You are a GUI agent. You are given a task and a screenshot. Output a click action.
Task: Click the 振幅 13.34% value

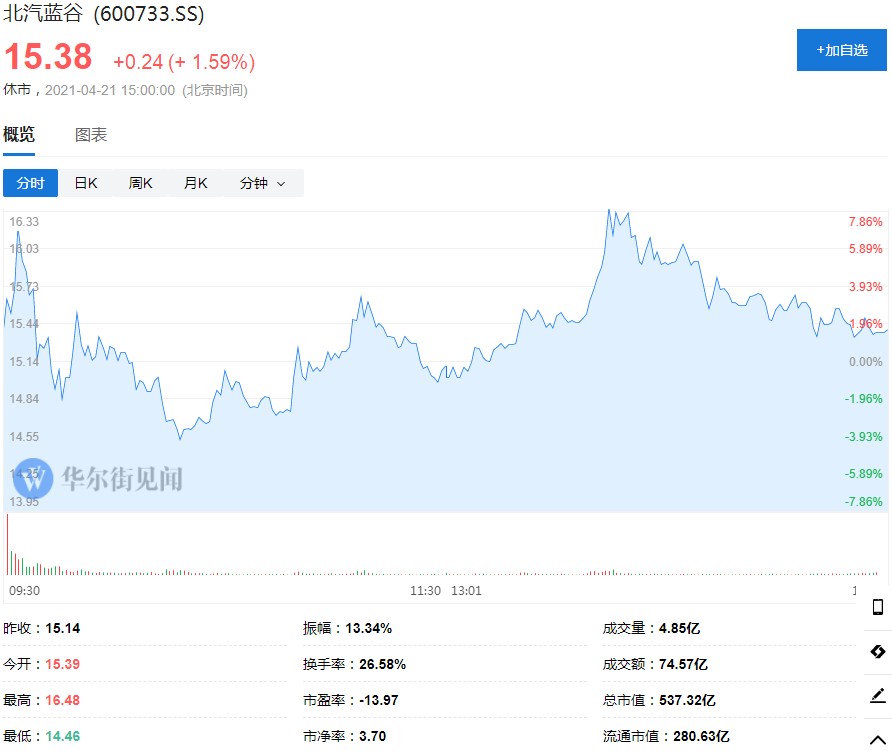click(369, 628)
